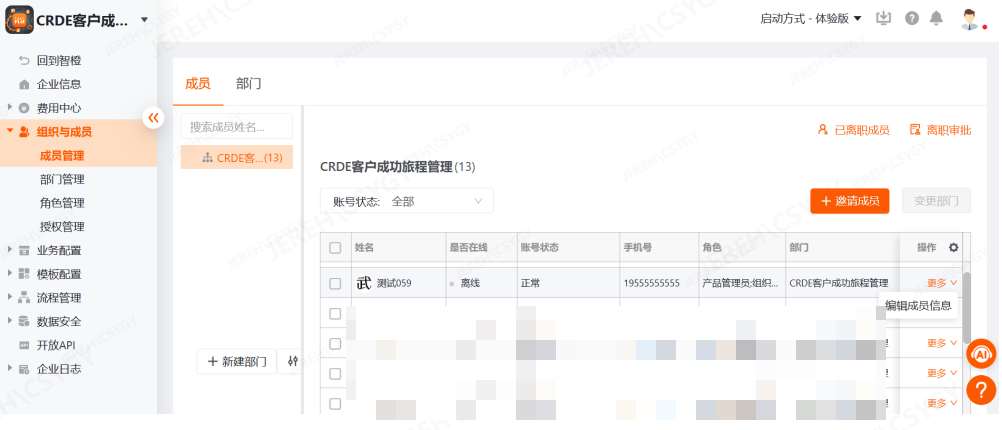The height and width of the screenshot is (430, 1002).
Task: Click the 搜索成员姓名 search field
Action: [x=236, y=126]
